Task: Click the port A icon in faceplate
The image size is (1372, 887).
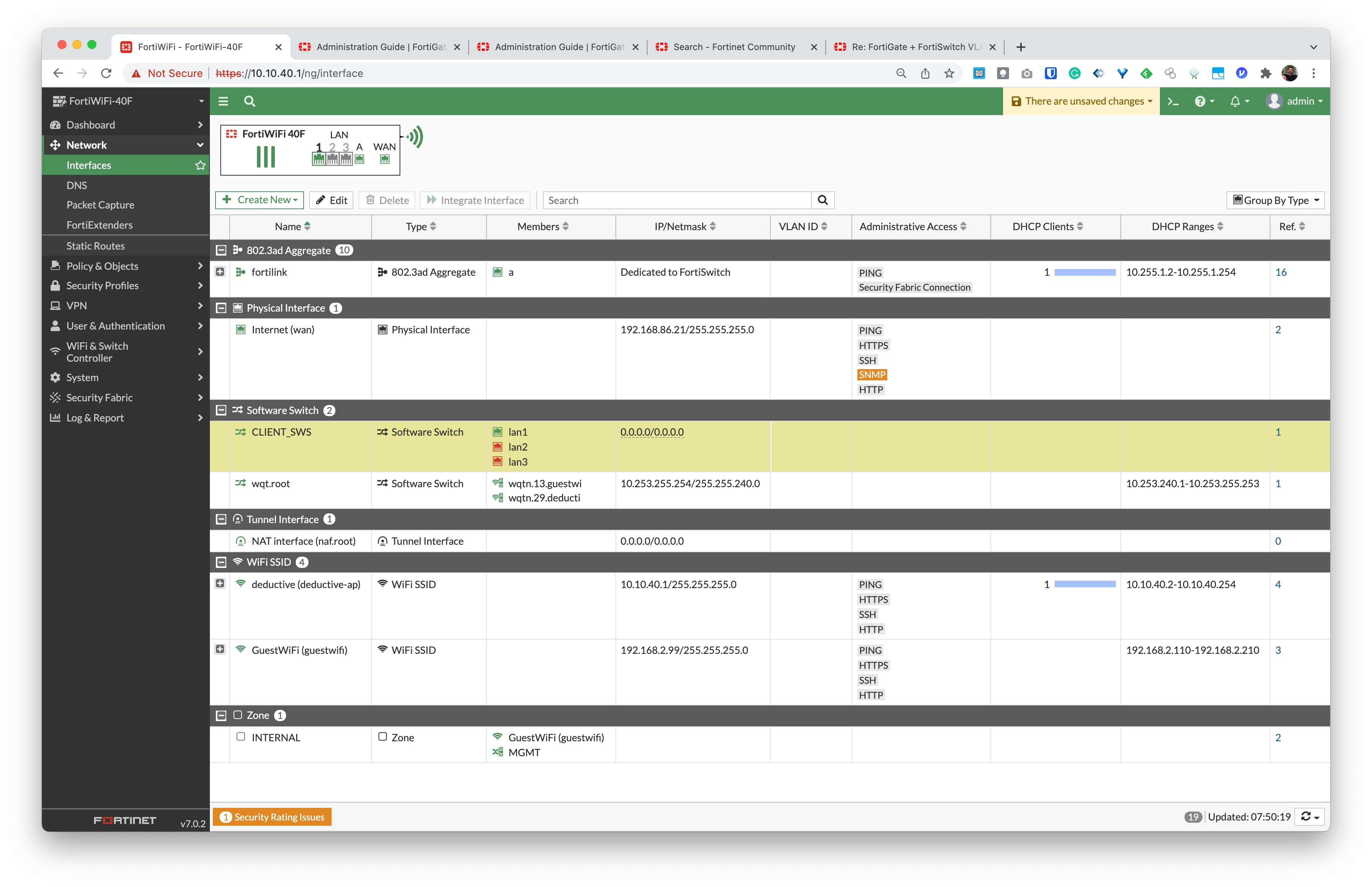Action: 359,159
